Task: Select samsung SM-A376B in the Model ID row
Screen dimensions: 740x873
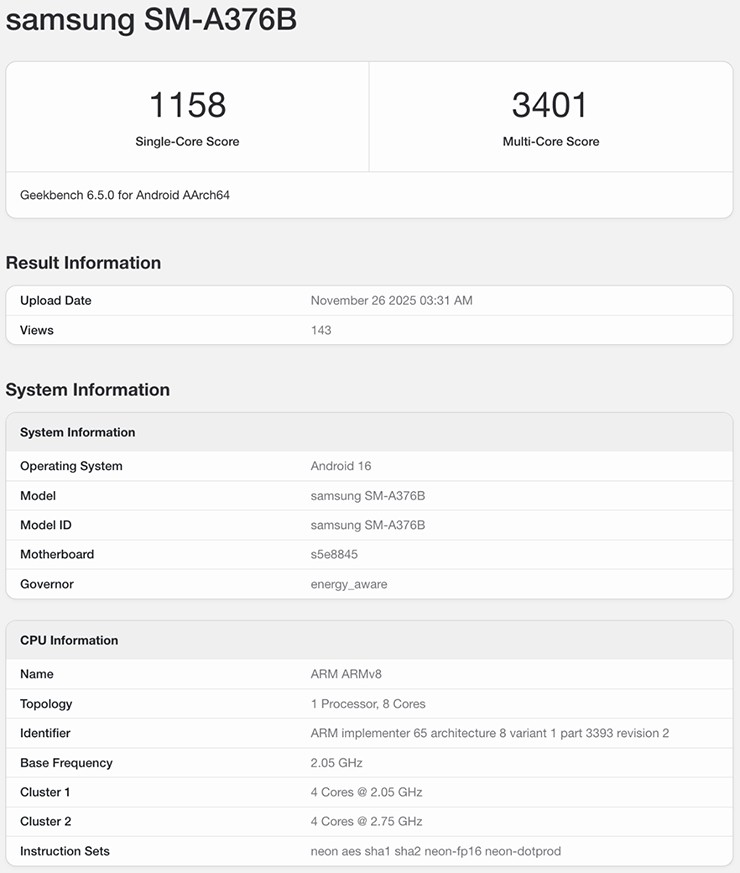Action: [367, 525]
